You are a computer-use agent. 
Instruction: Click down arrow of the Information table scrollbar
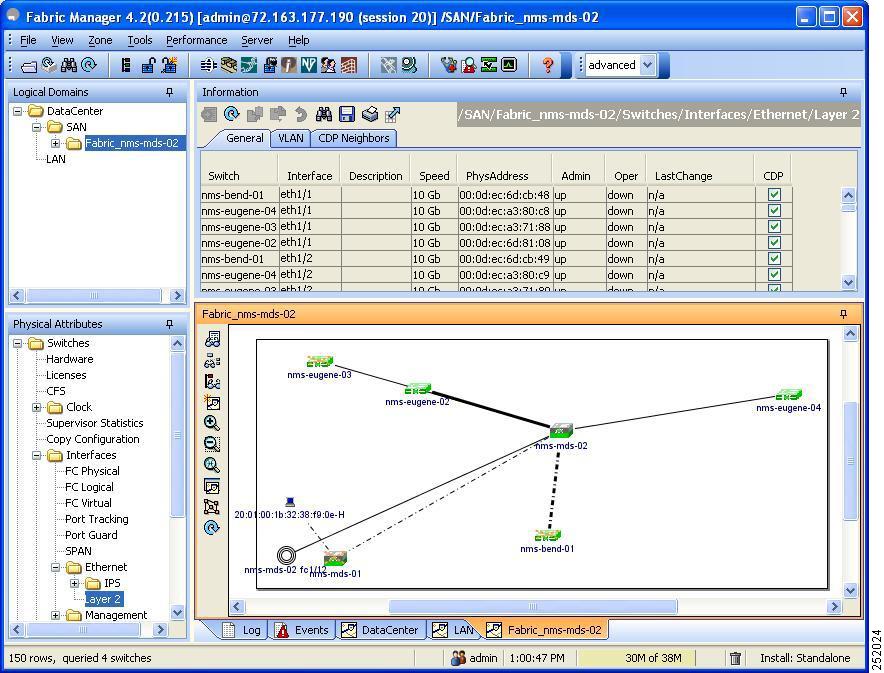point(848,282)
